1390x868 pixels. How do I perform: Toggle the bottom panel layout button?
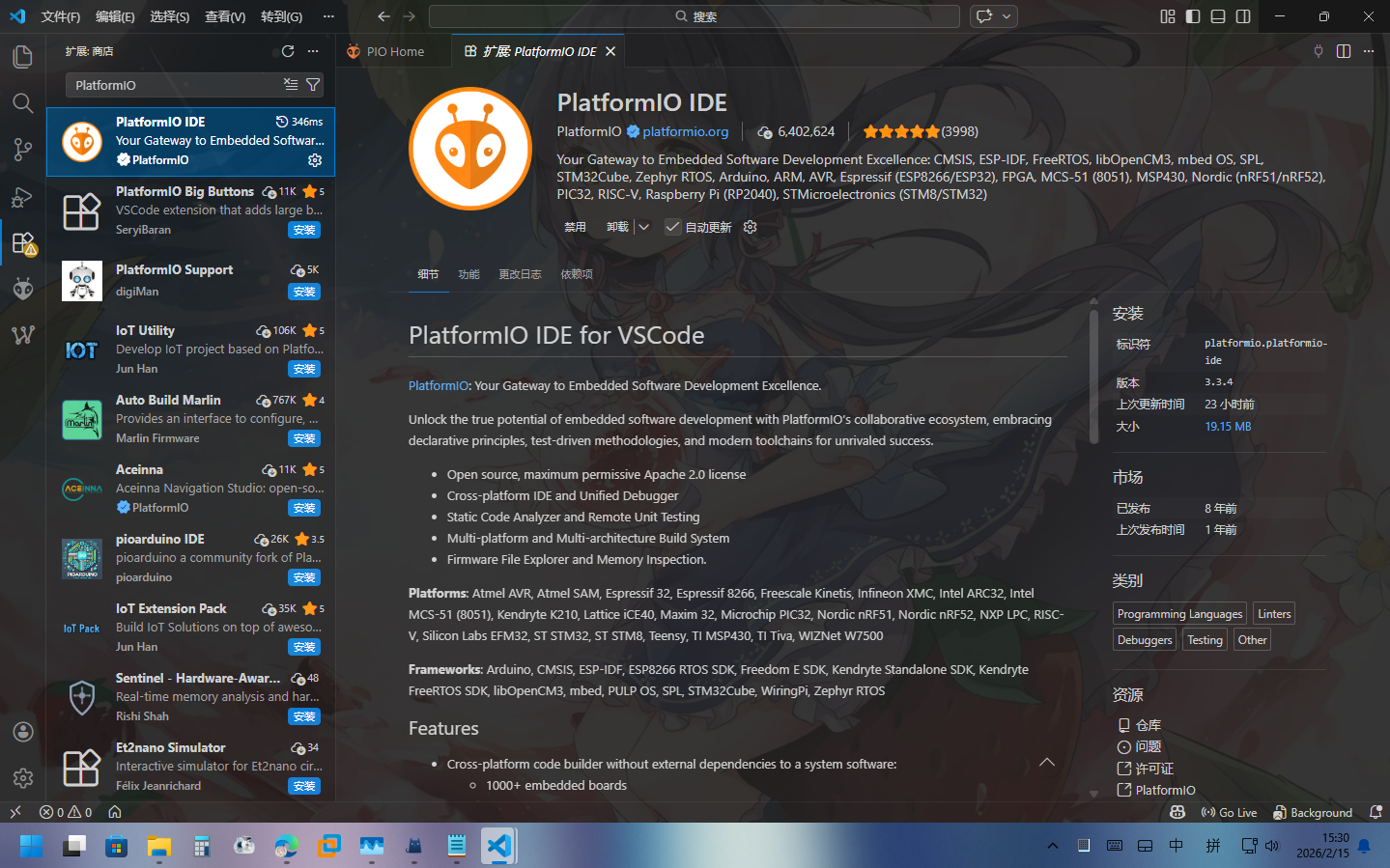1218,16
